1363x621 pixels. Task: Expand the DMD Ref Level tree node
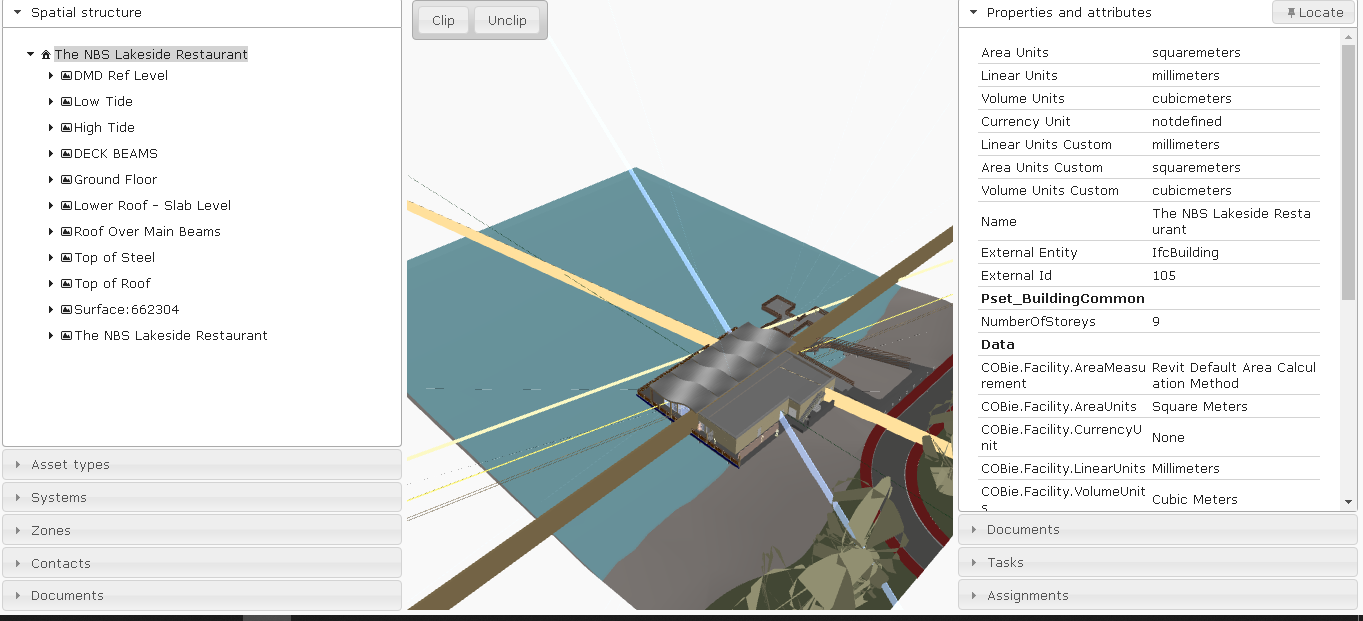tap(51, 75)
